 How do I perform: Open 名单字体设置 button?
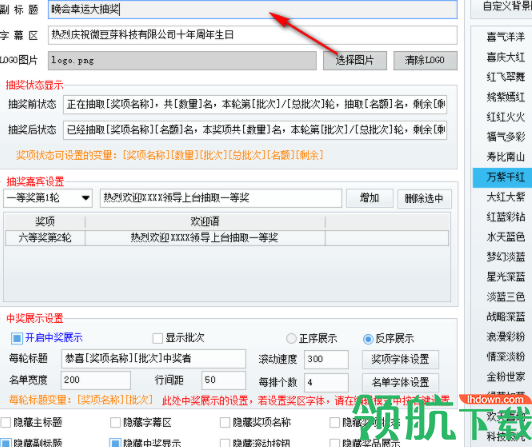pyautogui.click(x=400, y=383)
